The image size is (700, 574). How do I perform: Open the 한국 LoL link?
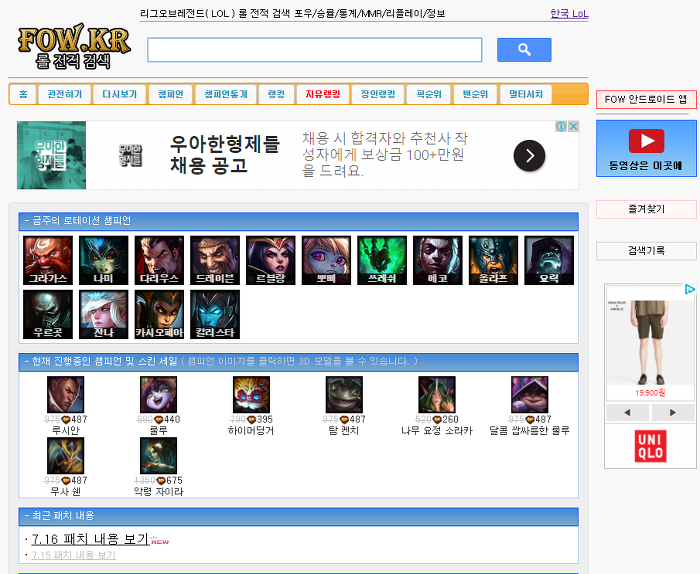[x=569, y=13]
